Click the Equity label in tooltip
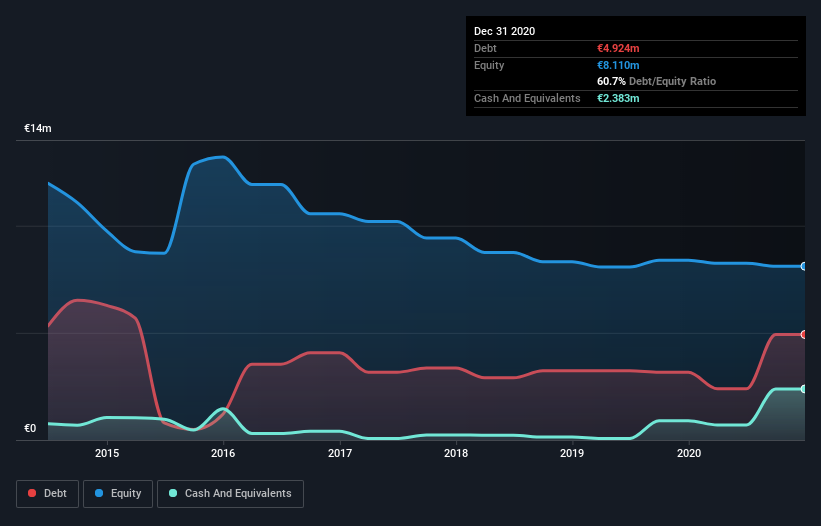This screenshot has width=821, height=526. coord(489,65)
